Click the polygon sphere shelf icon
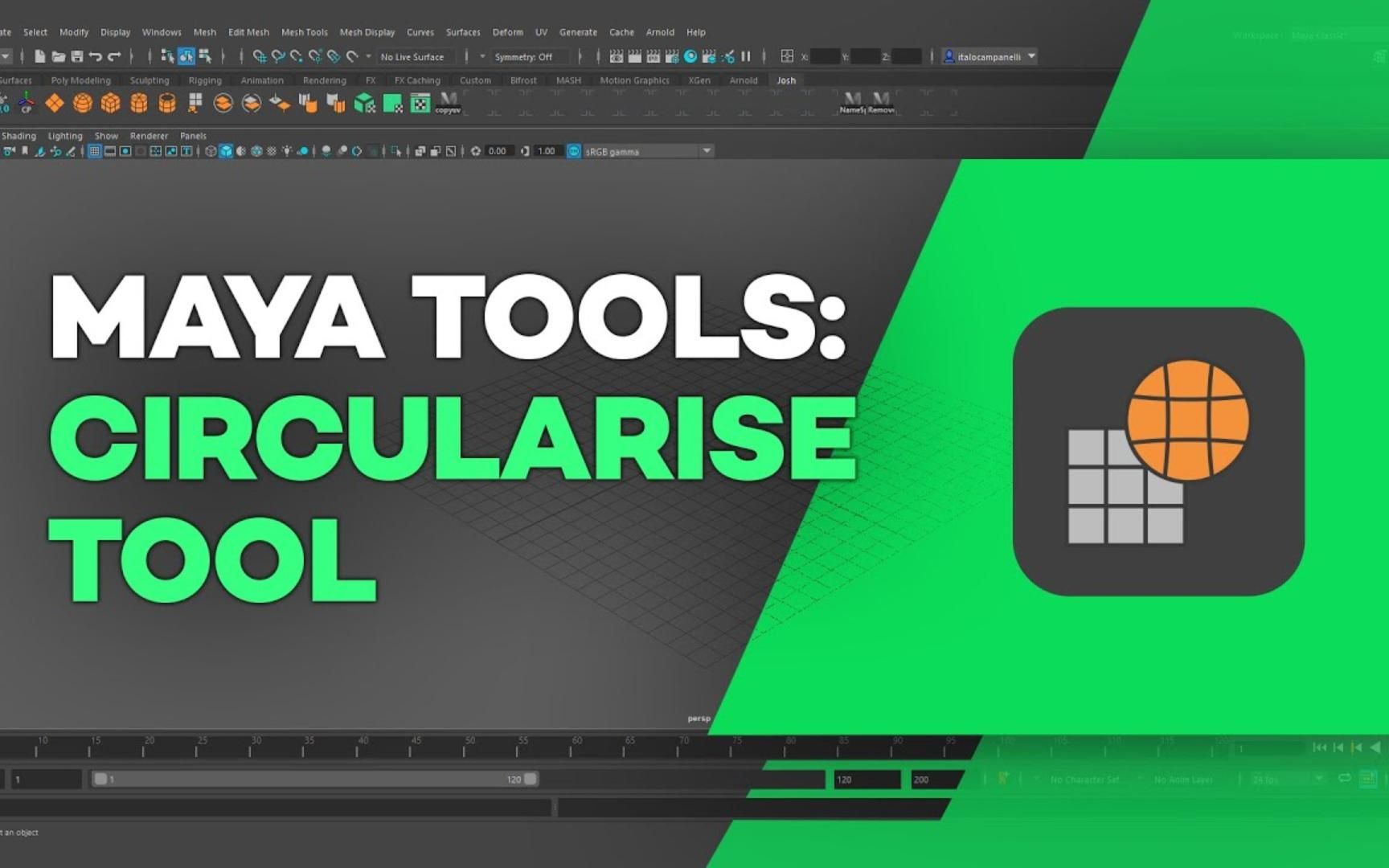 tap(83, 103)
